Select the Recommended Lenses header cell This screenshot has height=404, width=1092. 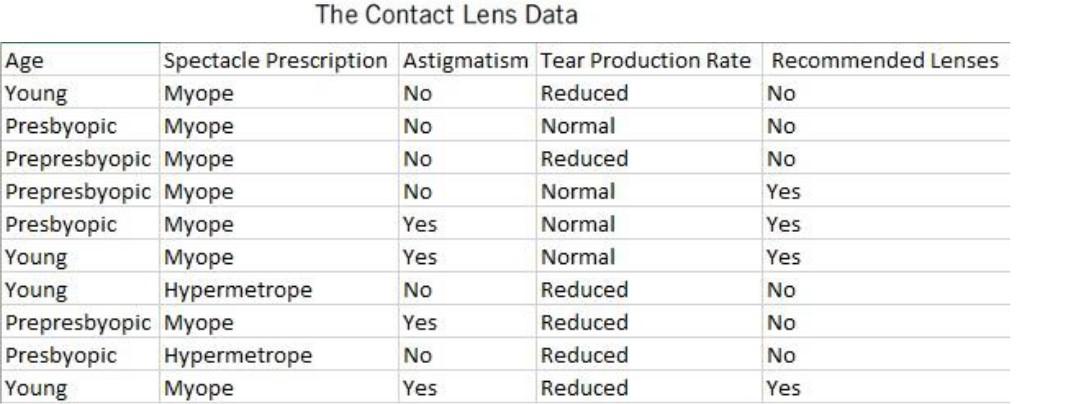[886, 61]
